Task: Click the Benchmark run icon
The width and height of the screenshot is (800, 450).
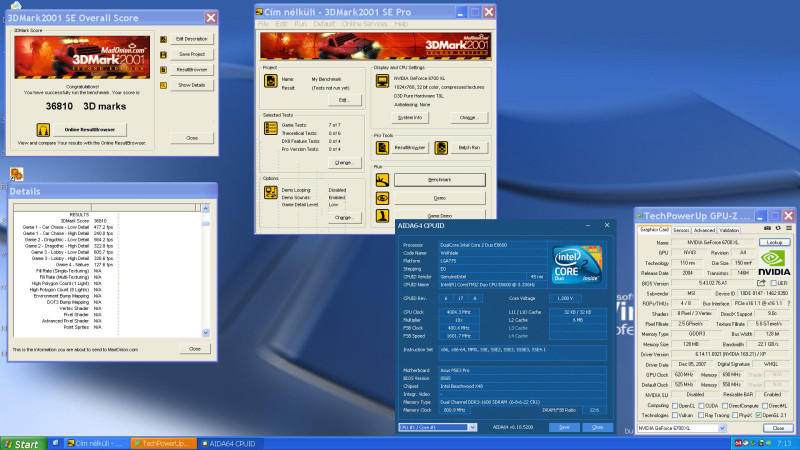Action: pyautogui.click(x=382, y=180)
